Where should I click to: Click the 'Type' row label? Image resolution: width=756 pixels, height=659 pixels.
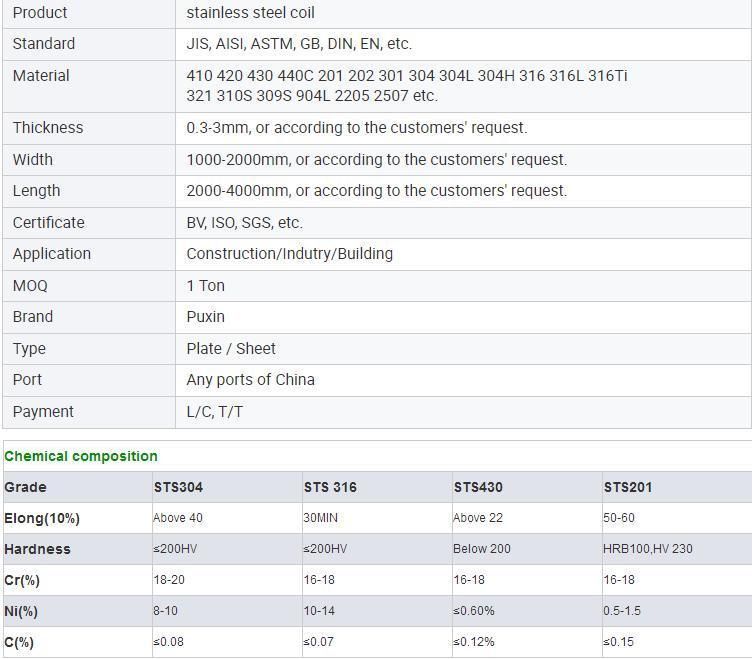tap(29, 349)
